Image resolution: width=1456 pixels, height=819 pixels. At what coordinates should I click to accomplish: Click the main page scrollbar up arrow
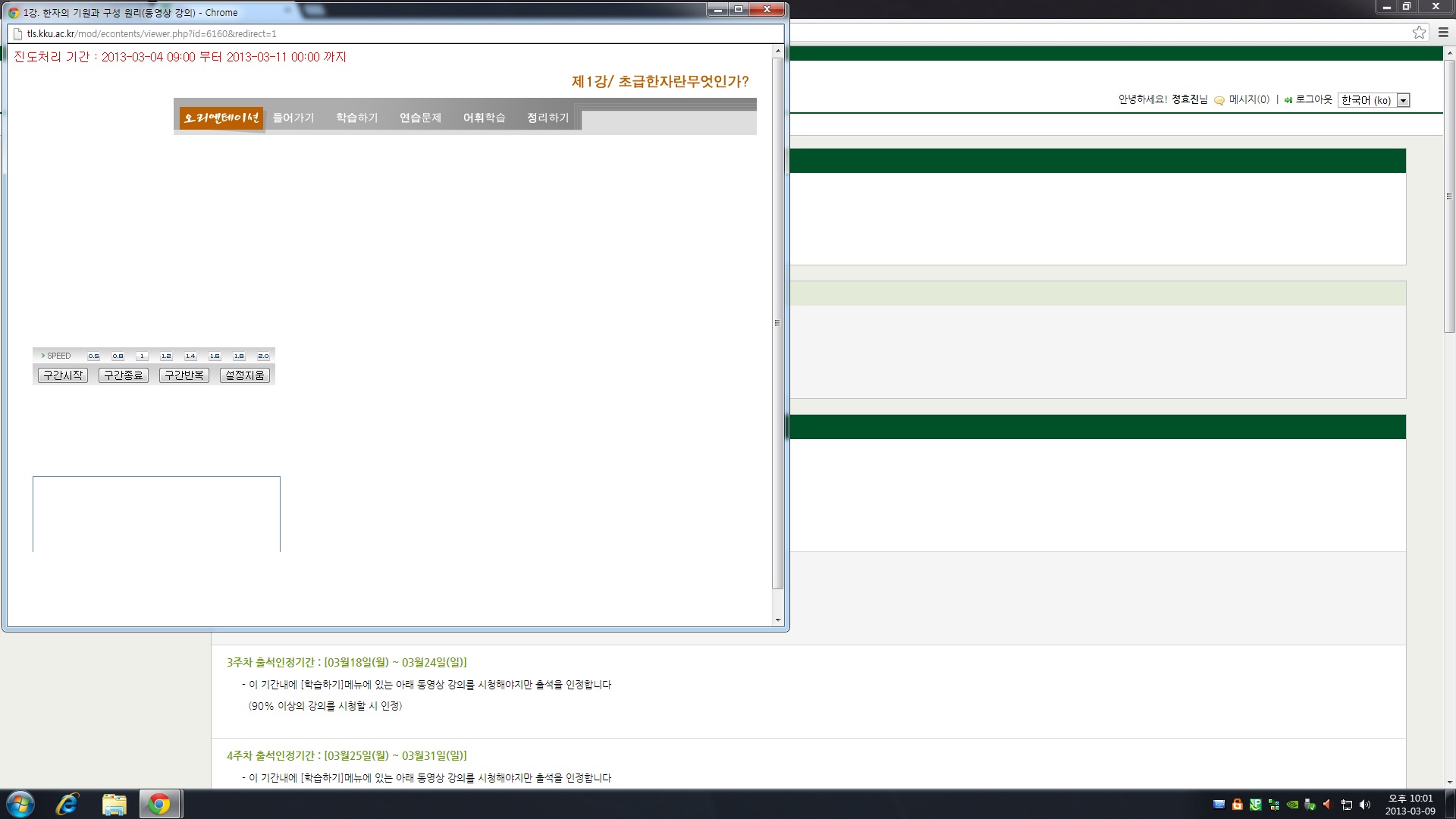click(1450, 53)
